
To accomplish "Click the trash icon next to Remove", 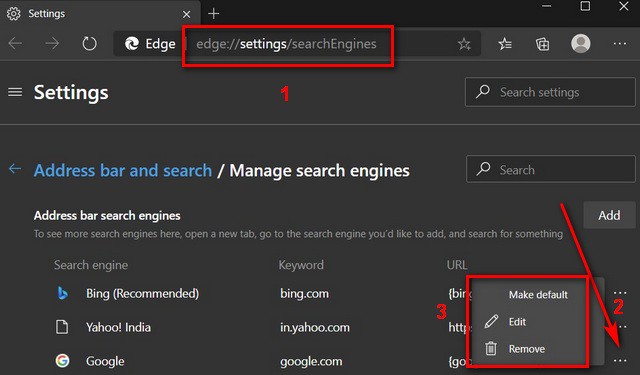I will [x=491, y=348].
